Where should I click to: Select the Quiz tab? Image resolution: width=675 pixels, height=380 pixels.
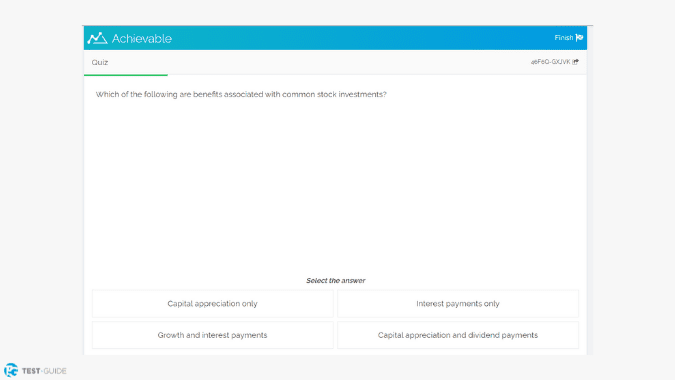100,62
